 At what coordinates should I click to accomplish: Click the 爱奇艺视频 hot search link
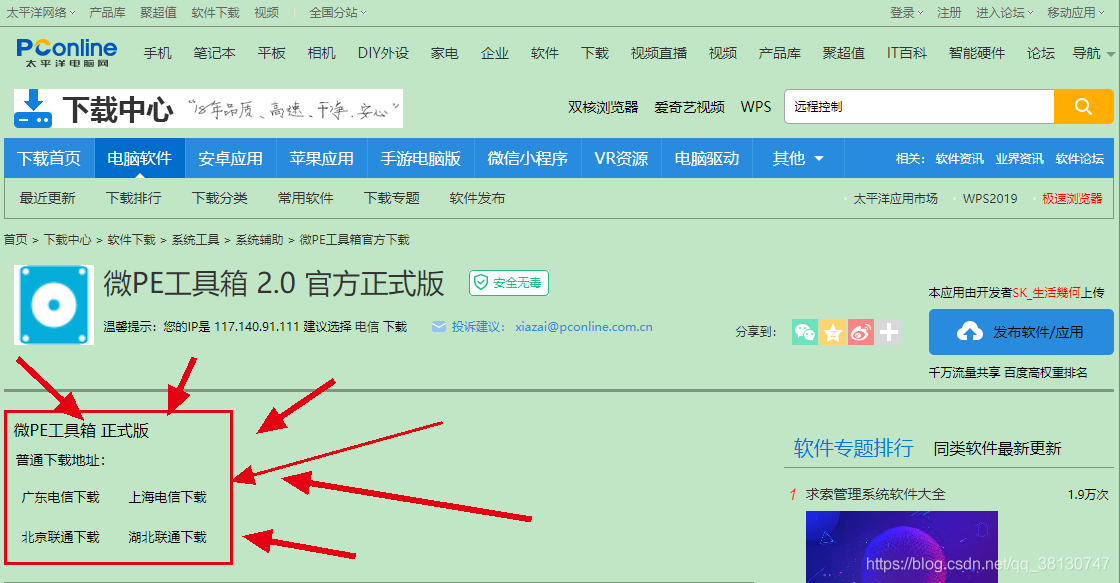click(x=689, y=107)
